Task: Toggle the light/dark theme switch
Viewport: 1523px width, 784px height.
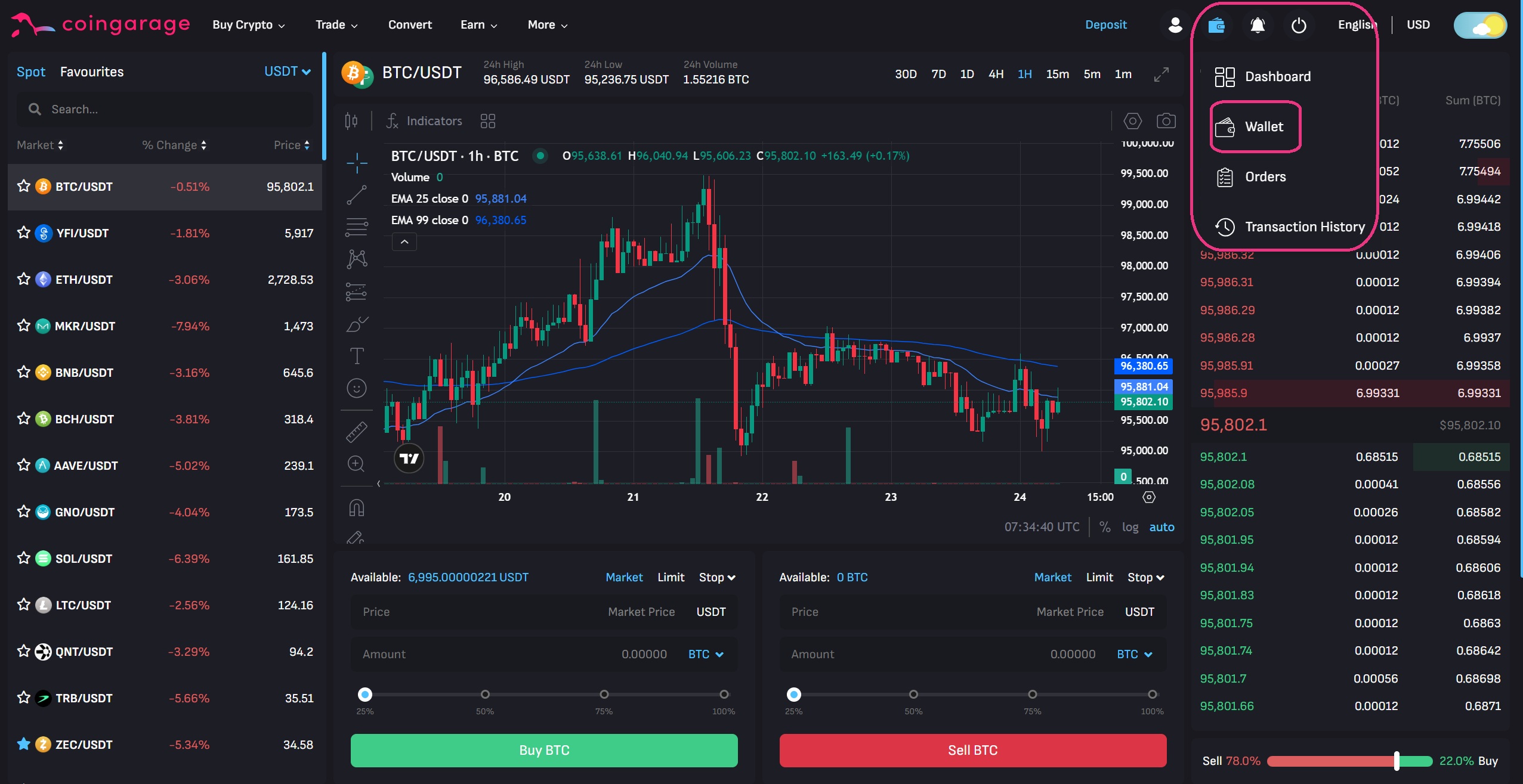Action: pyautogui.click(x=1480, y=25)
